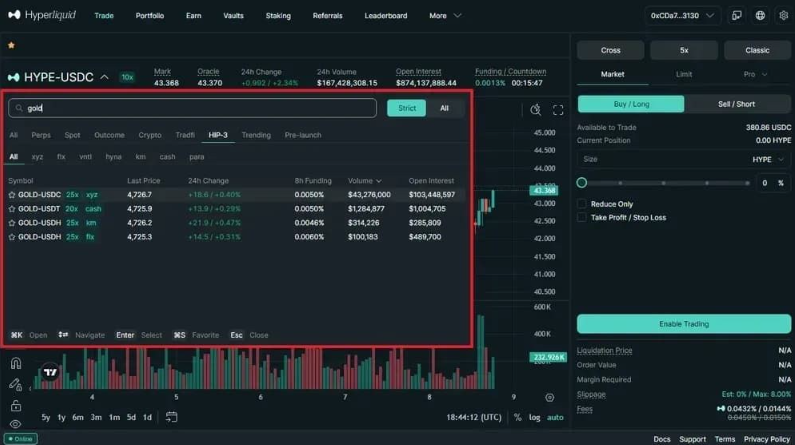Open the Trade page
This screenshot has width=795, height=445.
[x=104, y=16]
